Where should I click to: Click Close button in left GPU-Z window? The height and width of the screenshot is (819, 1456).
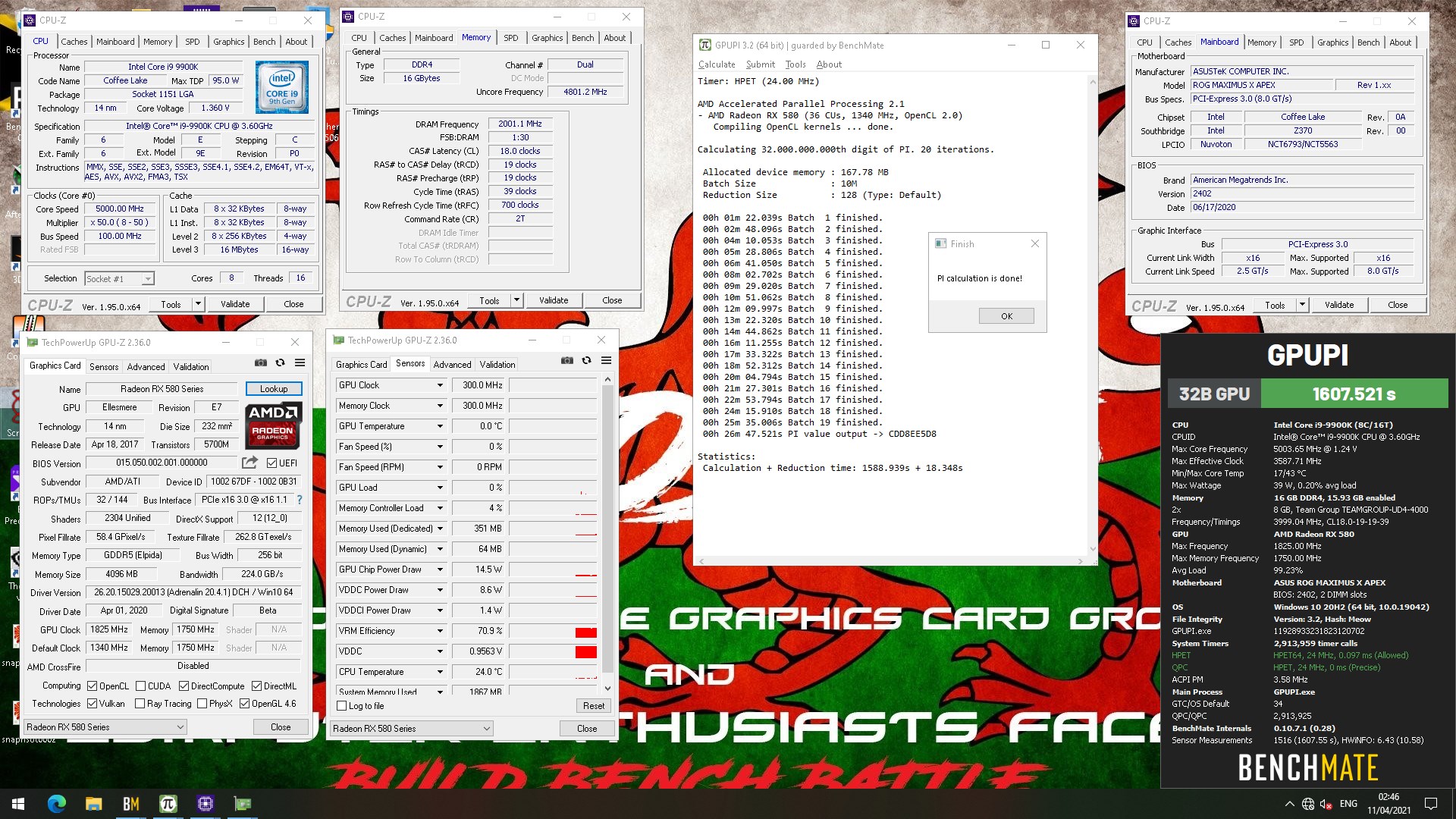click(x=281, y=726)
